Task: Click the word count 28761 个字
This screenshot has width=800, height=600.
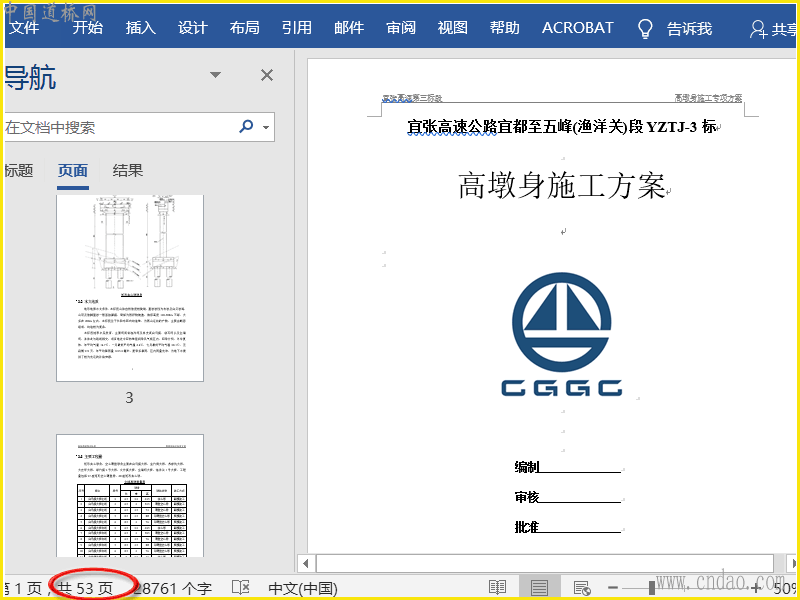Action: (172, 588)
